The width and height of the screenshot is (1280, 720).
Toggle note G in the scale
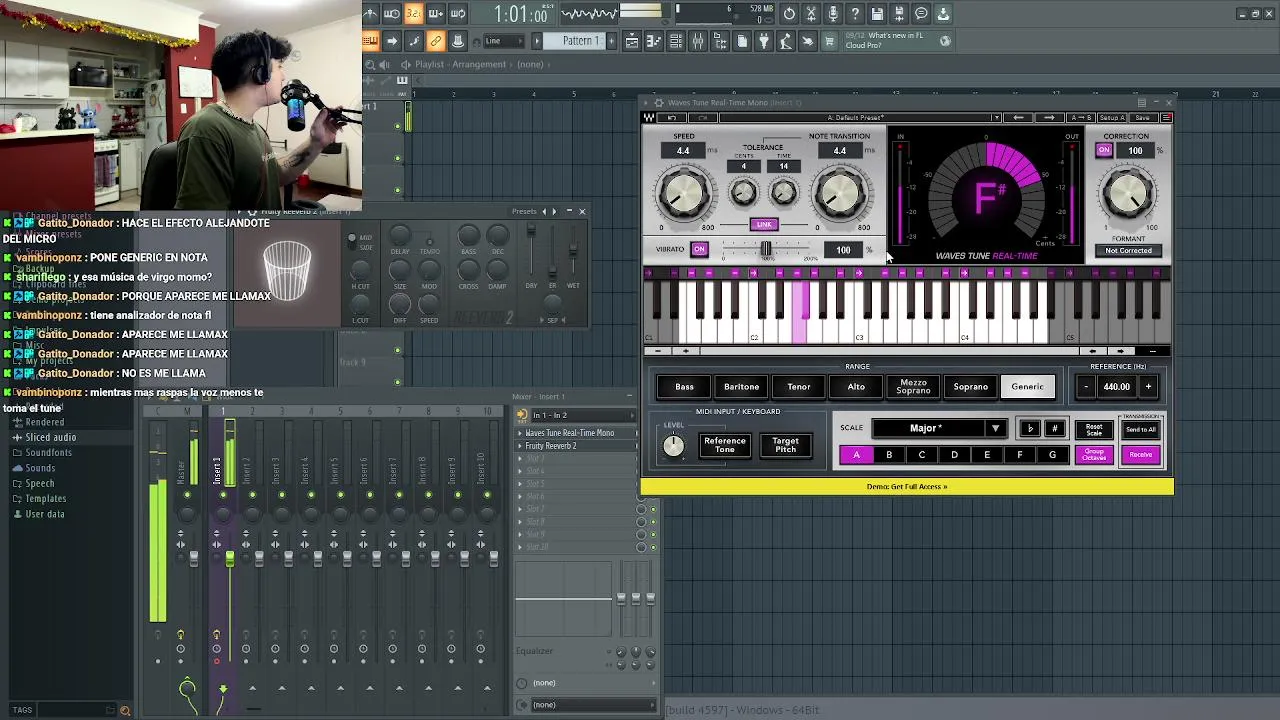click(x=1052, y=455)
